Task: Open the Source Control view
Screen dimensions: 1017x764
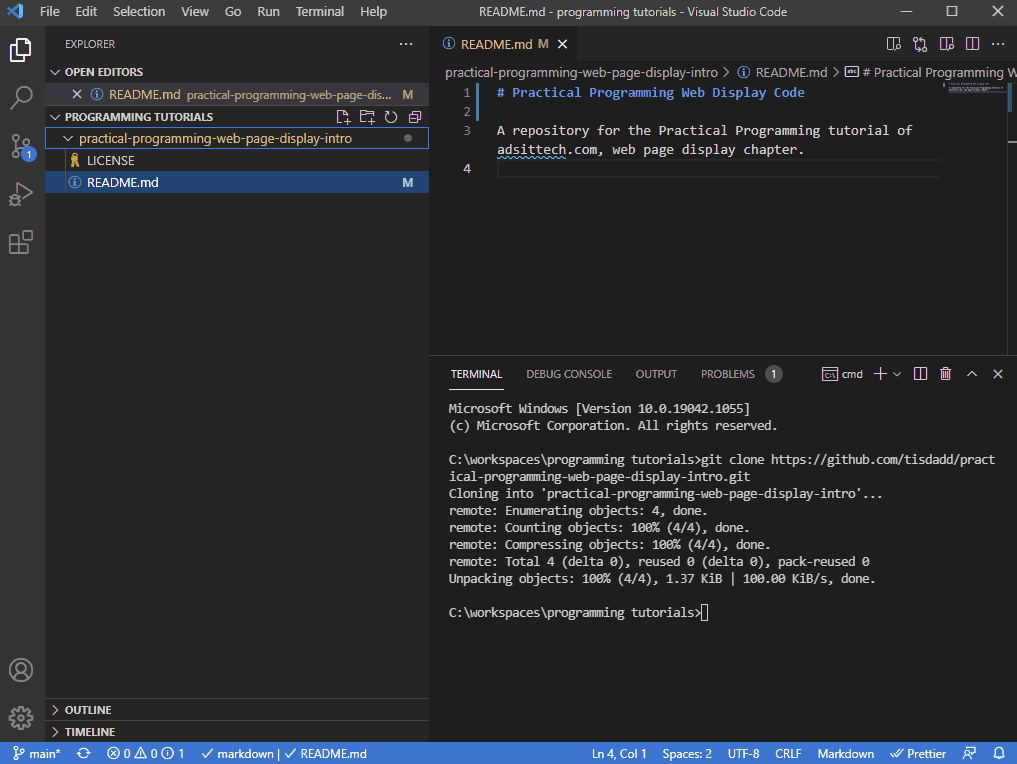Action: tap(21, 147)
